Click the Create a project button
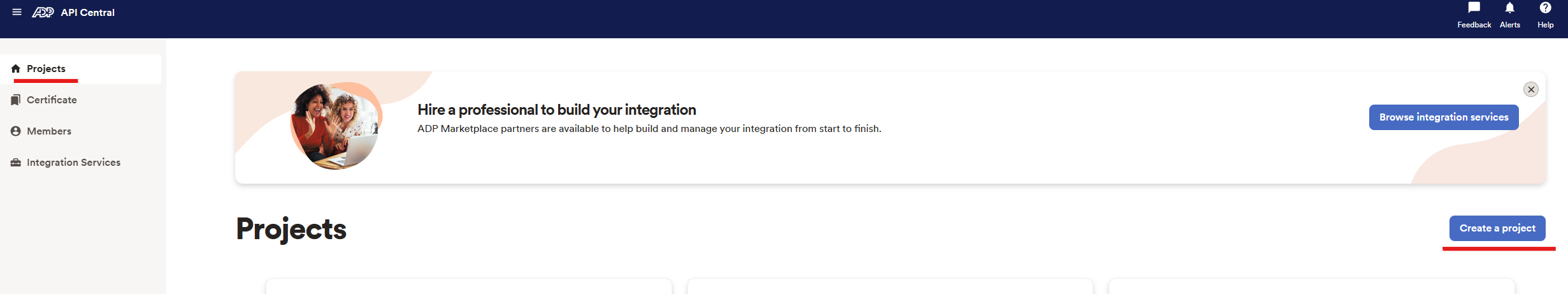 pyautogui.click(x=1497, y=228)
